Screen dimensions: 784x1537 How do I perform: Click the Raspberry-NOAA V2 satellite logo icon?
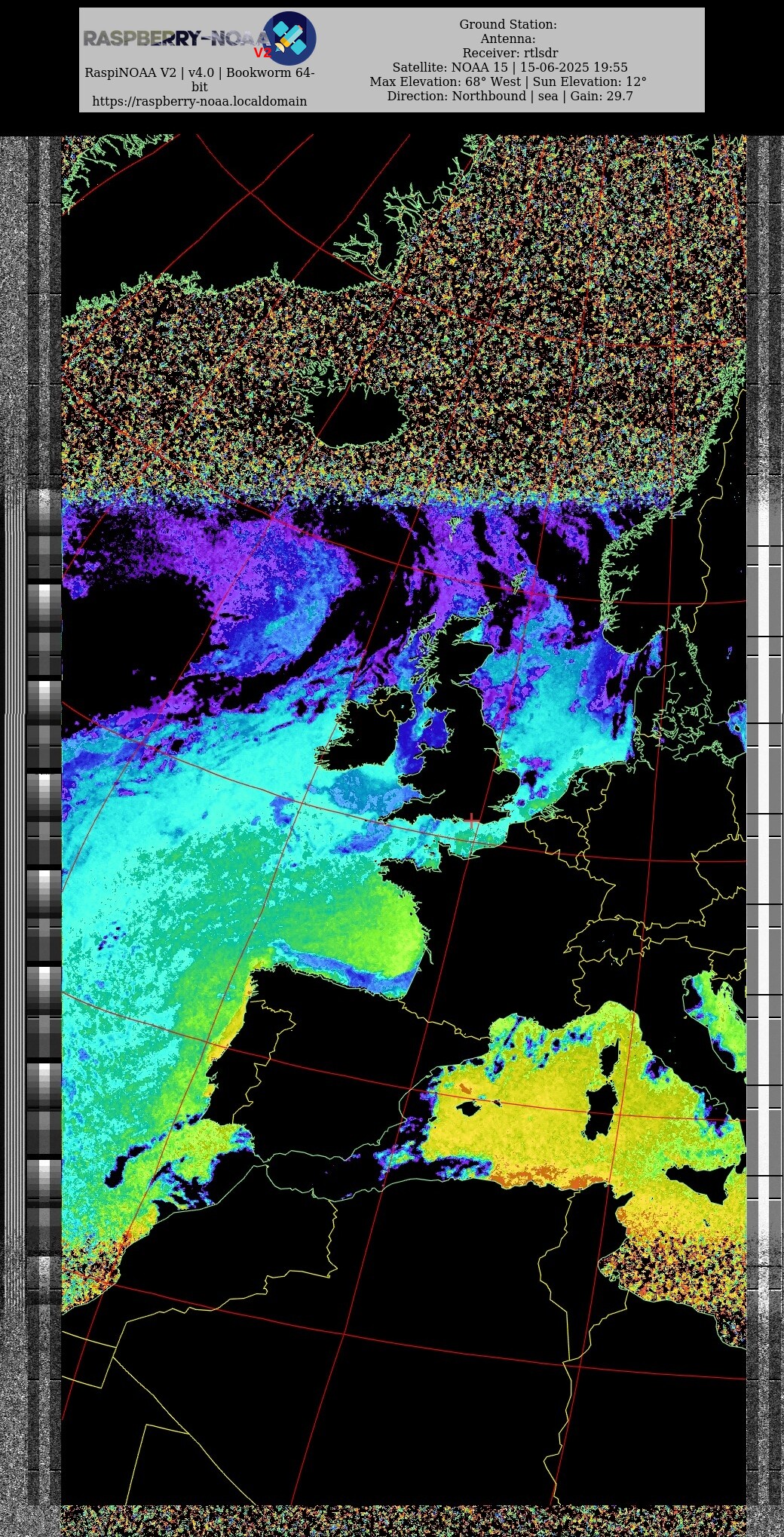coord(289,38)
